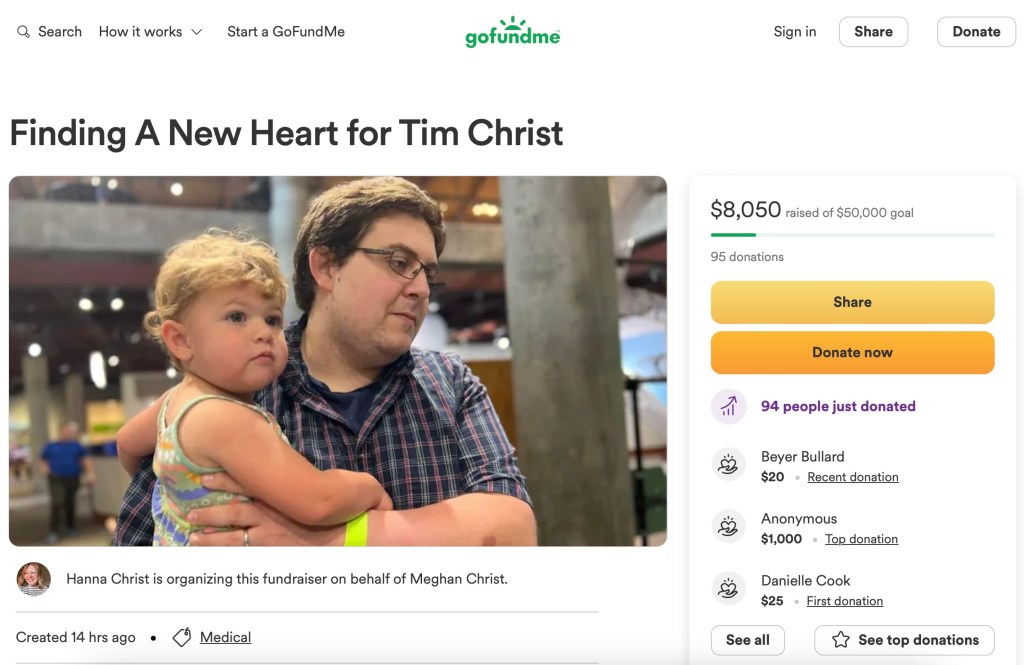Click See all donations button
1024x665 pixels.
[x=748, y=640]
